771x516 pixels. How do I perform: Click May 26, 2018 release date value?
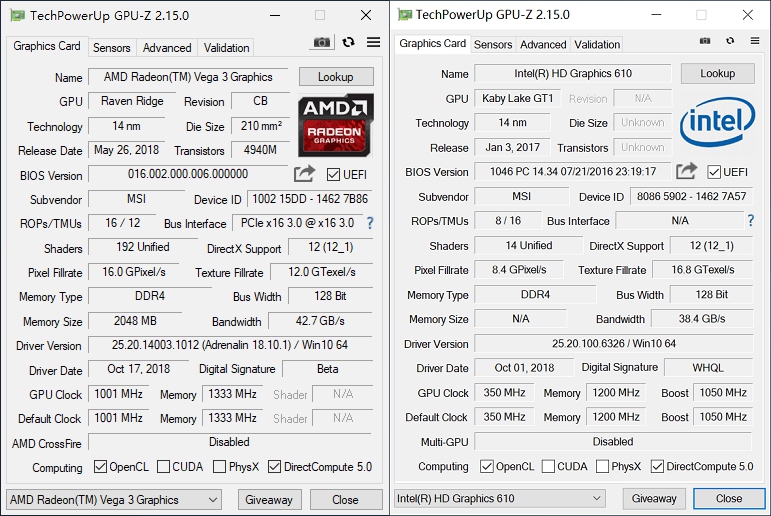[126, 150]
